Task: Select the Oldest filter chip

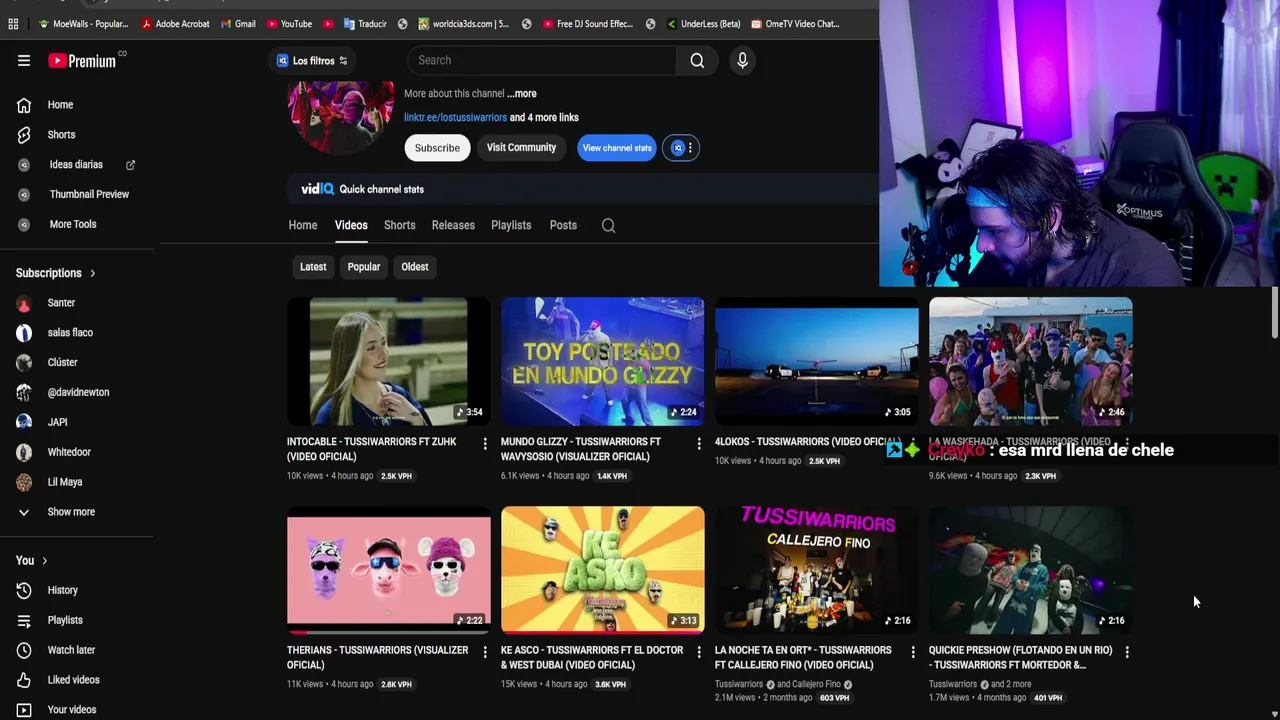Action: click(415, 267)
